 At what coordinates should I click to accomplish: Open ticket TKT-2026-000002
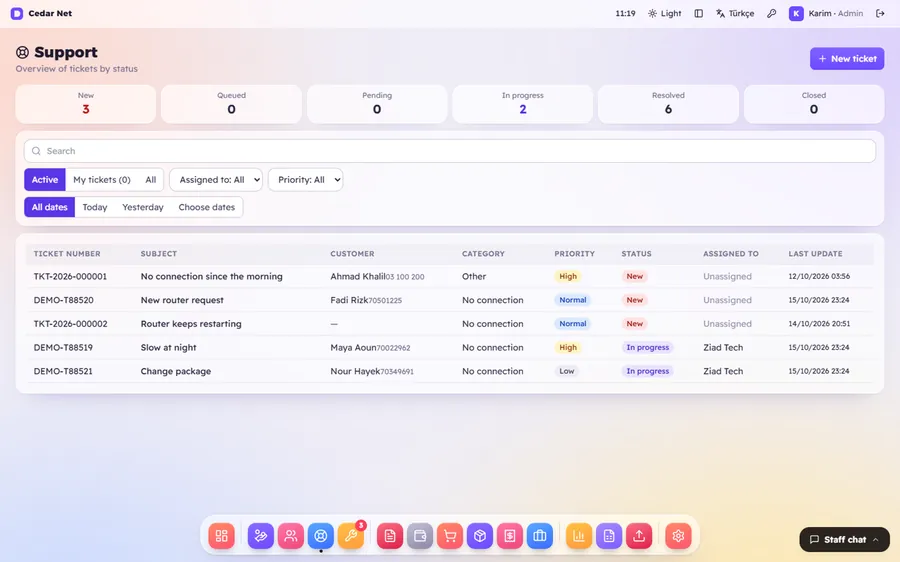[71, 324]
